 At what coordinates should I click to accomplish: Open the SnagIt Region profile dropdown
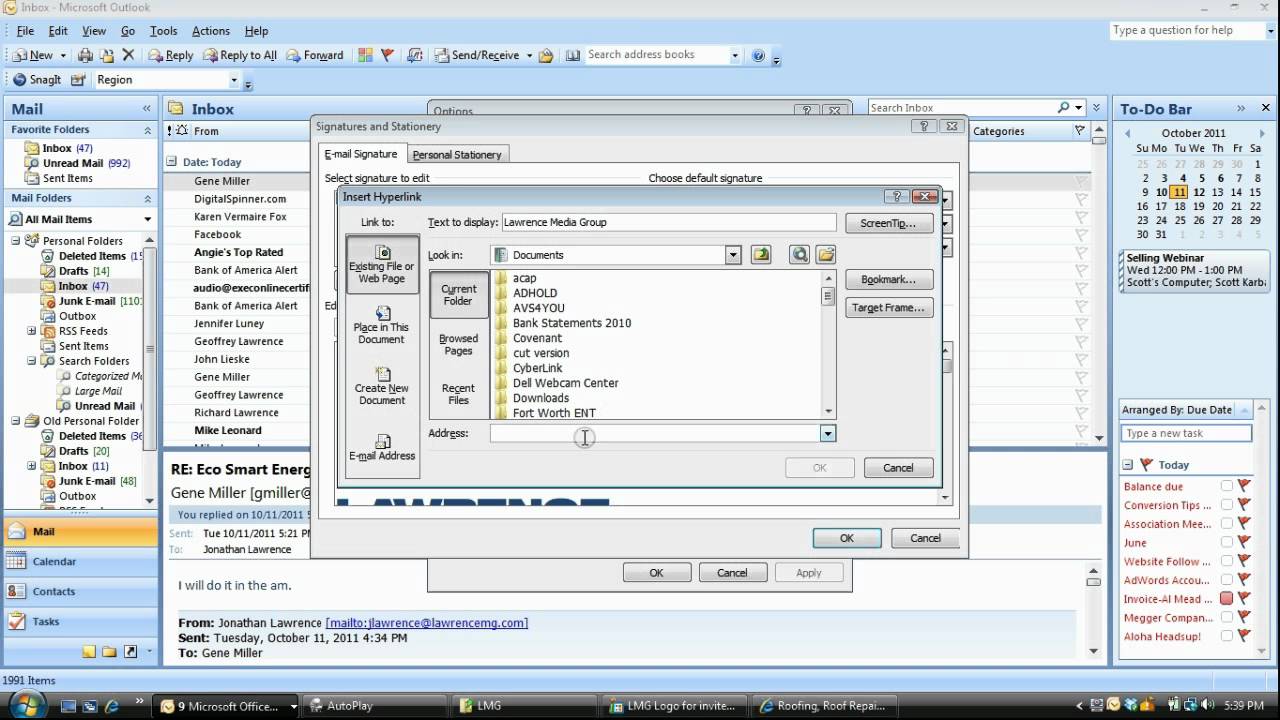[x=234, y=80]
